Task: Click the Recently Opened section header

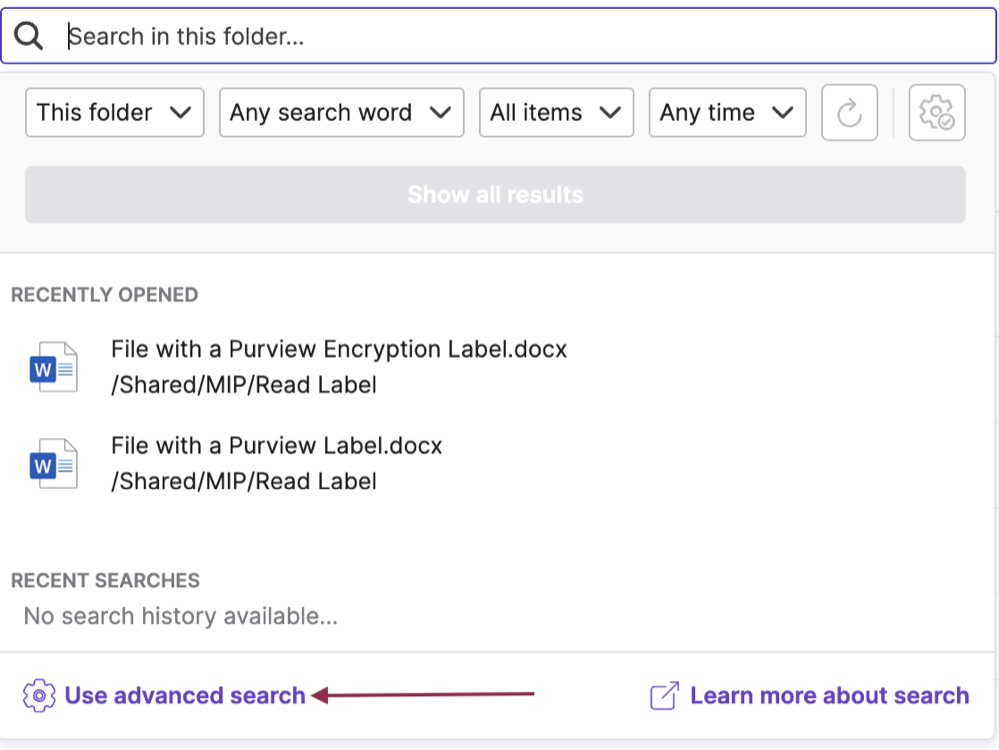Action: point(104,294)
